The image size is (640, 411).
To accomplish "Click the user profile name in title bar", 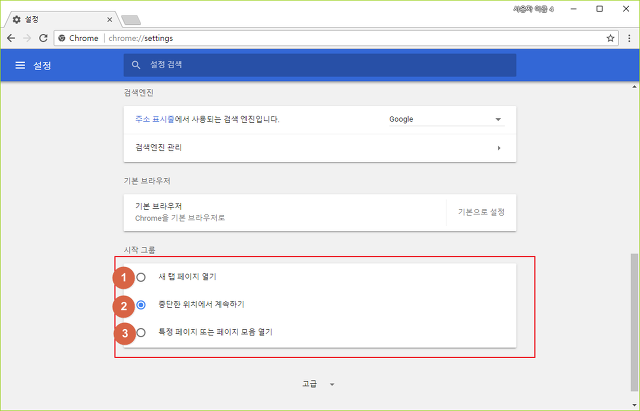I will [533, 9].
